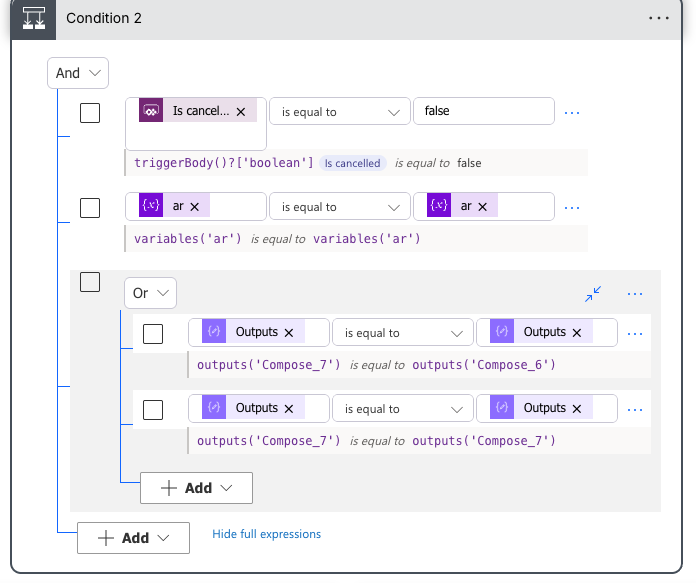Screen dimensions: 696x583
Task: Open ellipsis menu for Compose_6 comparison row
Action: coord(635,334)
